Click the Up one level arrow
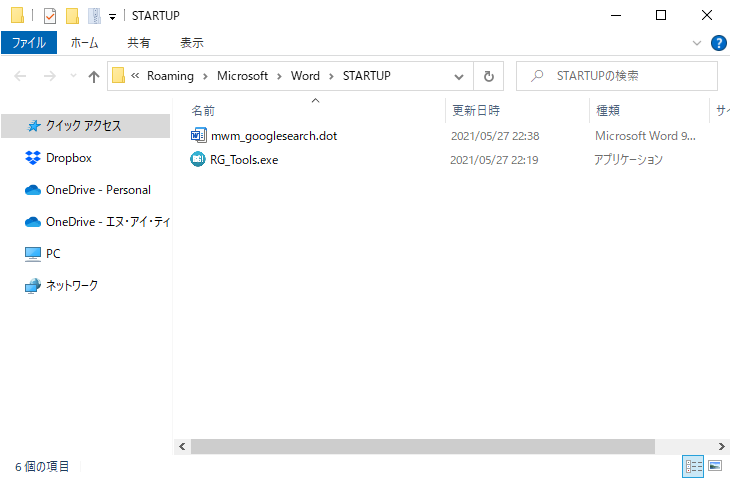731x479 pixels. click(94, 76)
